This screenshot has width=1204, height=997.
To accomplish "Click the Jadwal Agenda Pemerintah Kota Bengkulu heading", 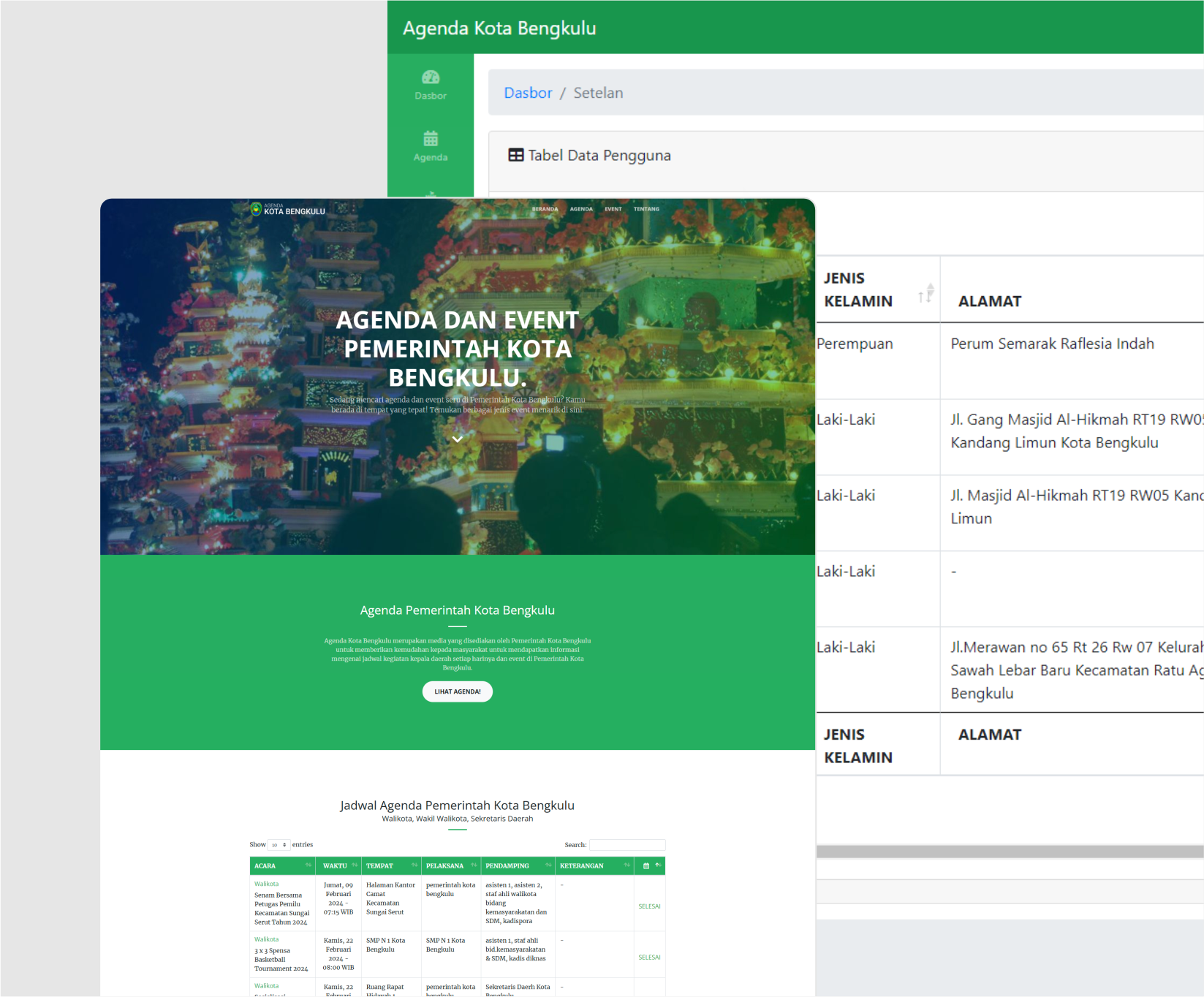I will (458, 805).
